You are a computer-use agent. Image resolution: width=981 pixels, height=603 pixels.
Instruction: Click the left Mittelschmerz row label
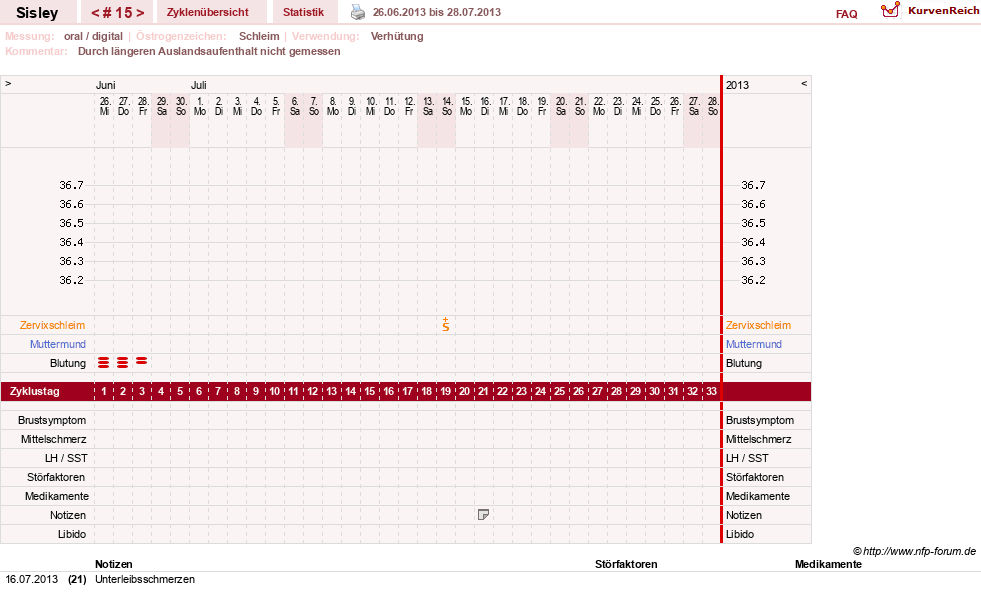(x=53, y=439)
